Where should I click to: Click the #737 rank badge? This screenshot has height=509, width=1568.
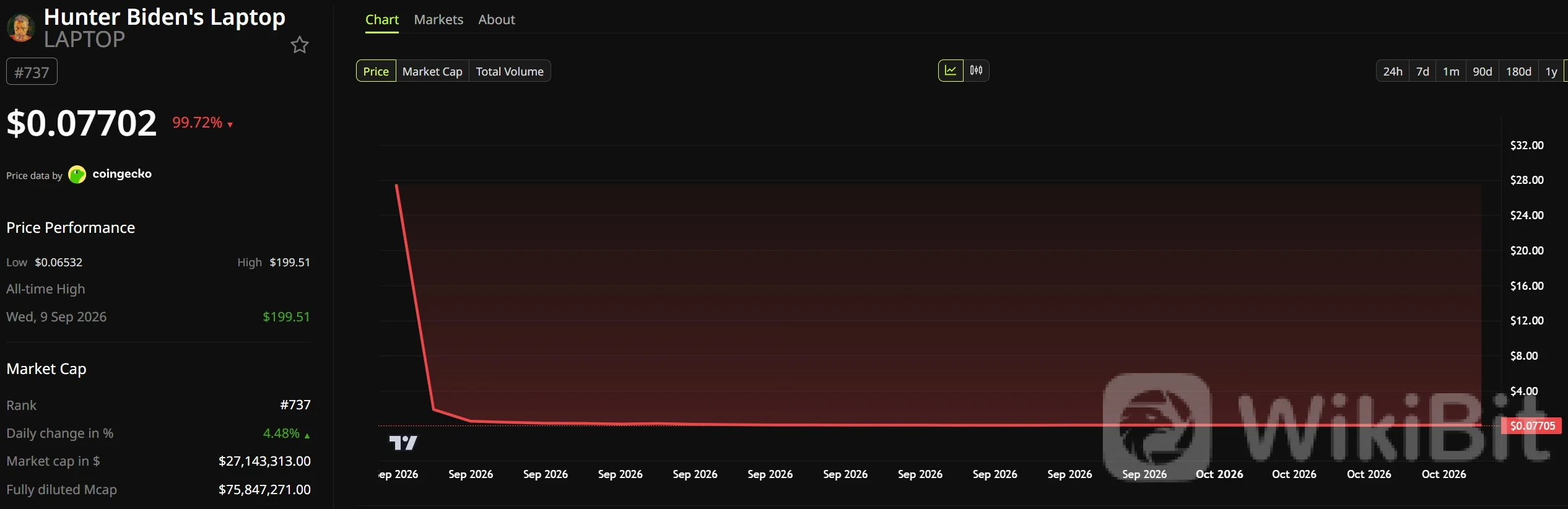pyautogui.click(x=32, y=72)
